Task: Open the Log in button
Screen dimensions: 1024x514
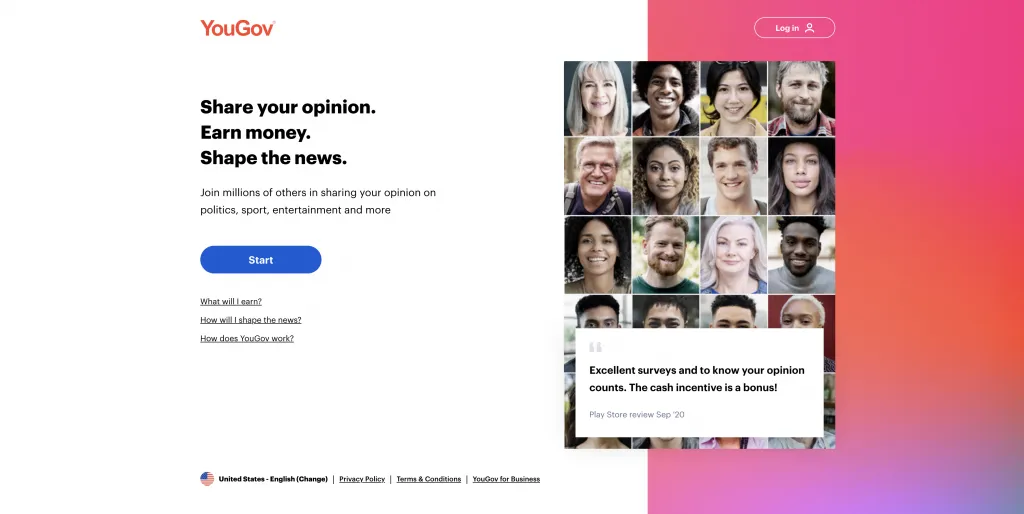Action: pos(794,28)
